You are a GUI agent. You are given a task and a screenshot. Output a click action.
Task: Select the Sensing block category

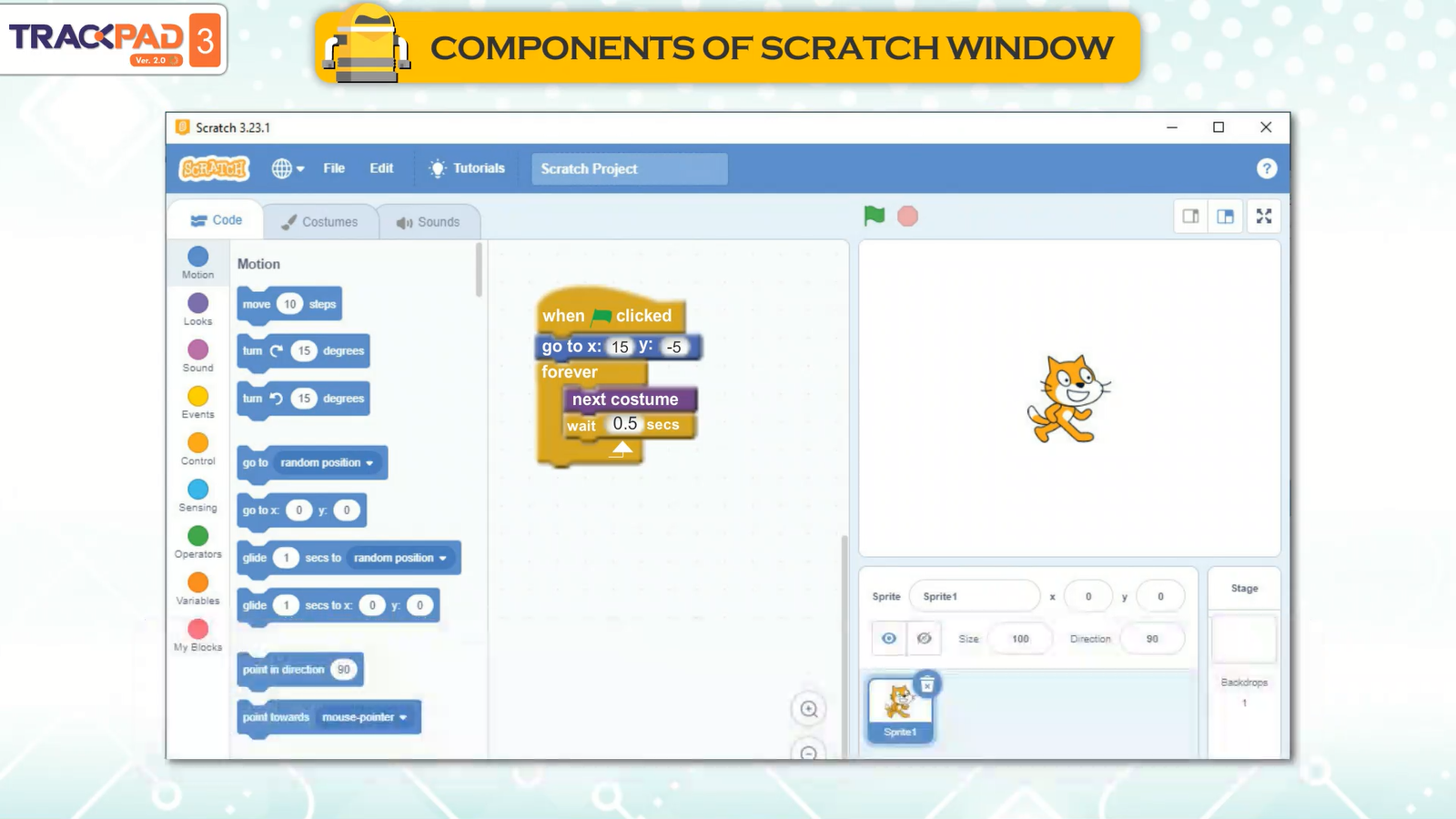click(197, 495)
